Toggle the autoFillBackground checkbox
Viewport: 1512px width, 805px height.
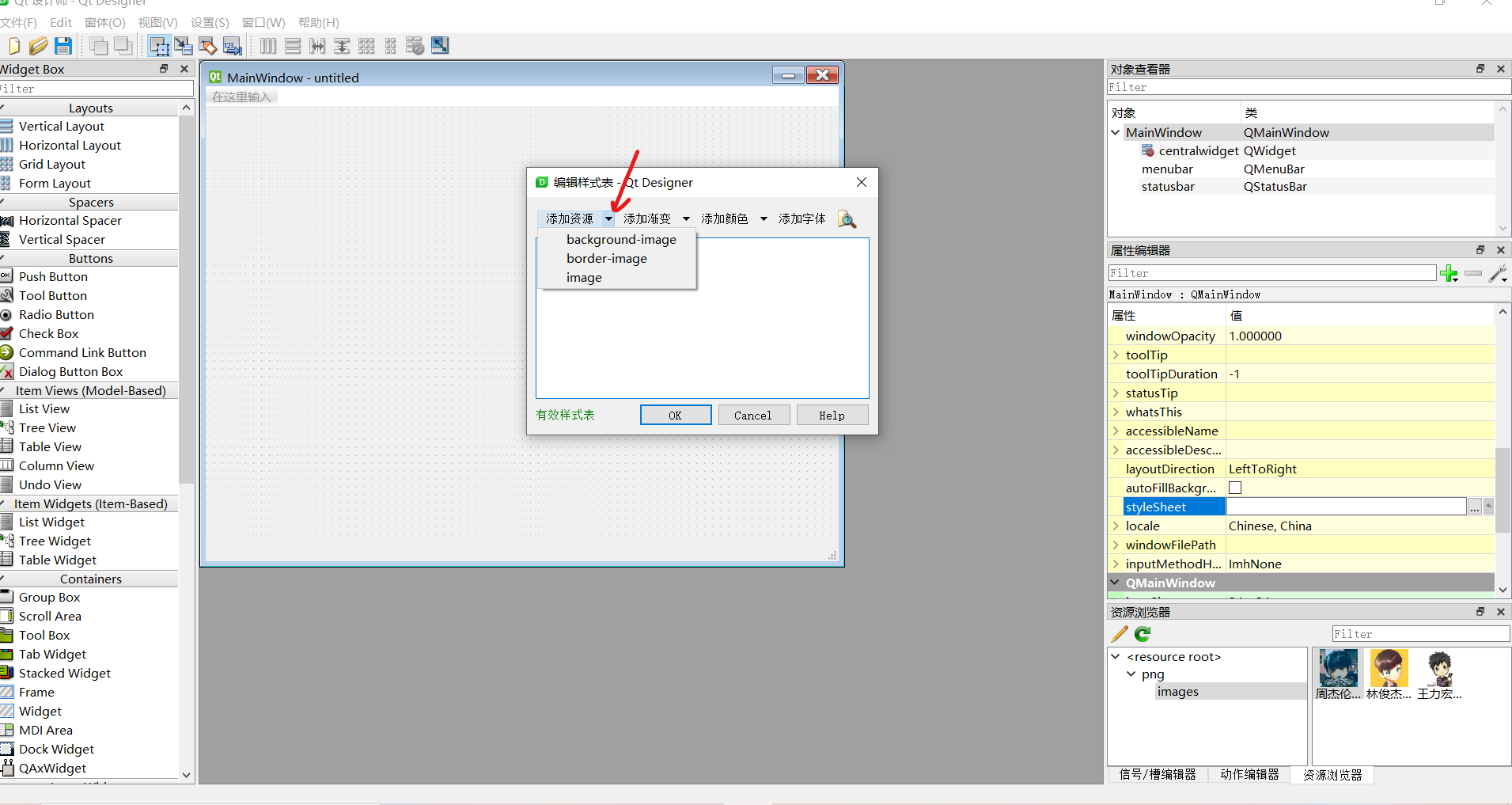pyautogui.click(x=1235, y=488)
